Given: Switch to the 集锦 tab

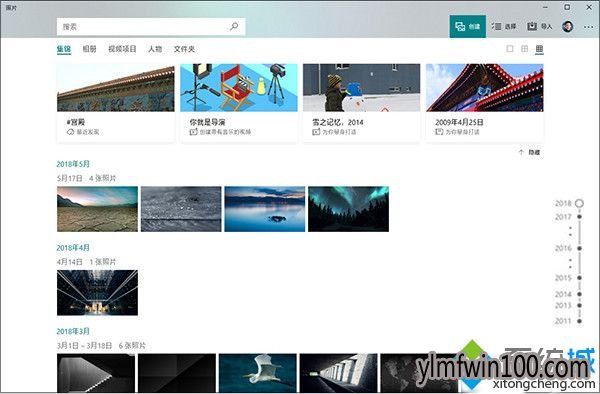Looking at the screenshot, I should pos(64,49).
